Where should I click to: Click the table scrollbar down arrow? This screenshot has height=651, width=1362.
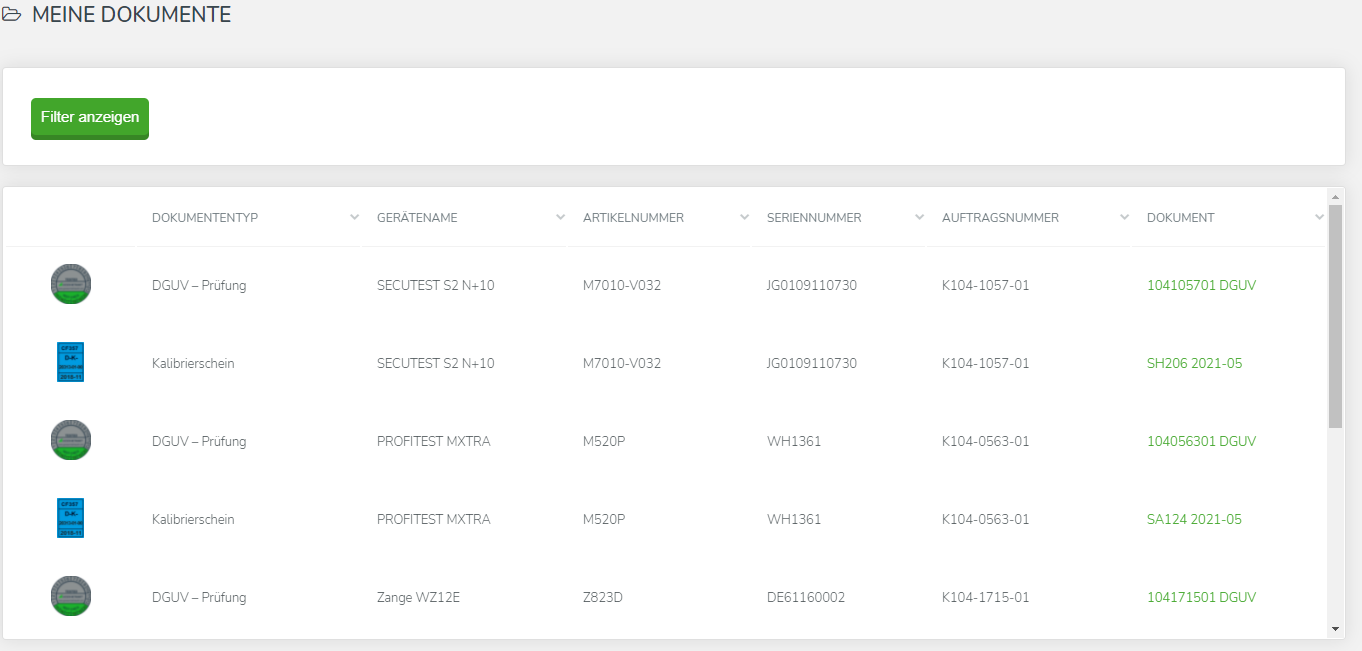pos(1336,629)
